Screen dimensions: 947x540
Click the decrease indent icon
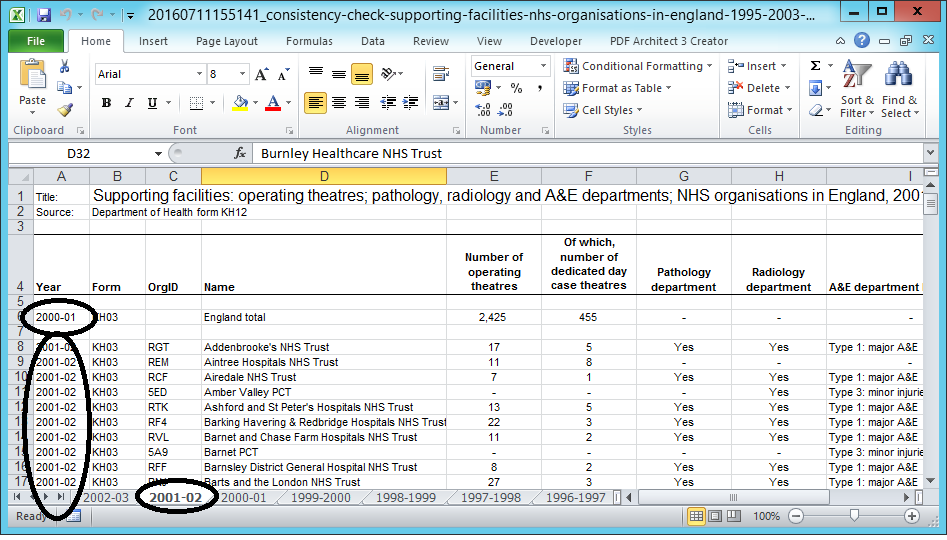tap(388, 103)
